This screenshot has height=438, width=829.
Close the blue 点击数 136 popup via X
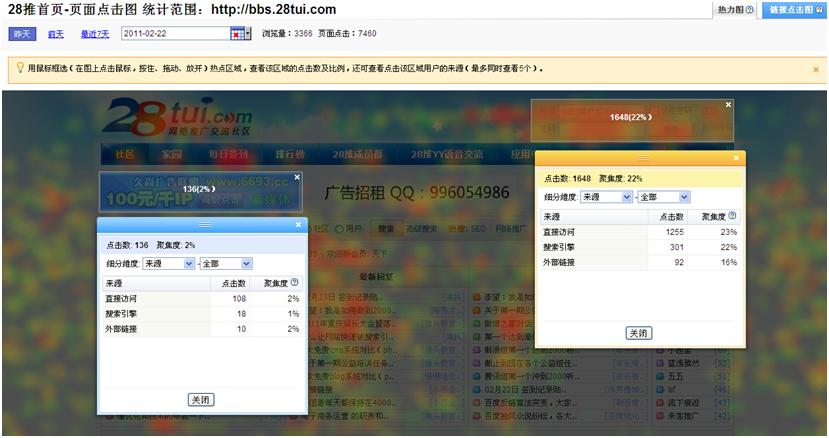pos(298,225)
